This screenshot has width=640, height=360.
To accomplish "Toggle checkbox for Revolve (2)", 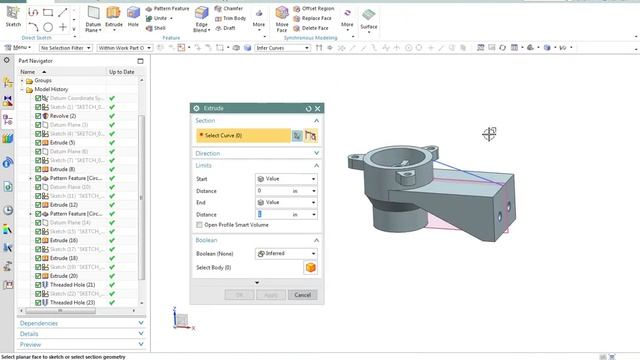I will [x=38, y=116].
